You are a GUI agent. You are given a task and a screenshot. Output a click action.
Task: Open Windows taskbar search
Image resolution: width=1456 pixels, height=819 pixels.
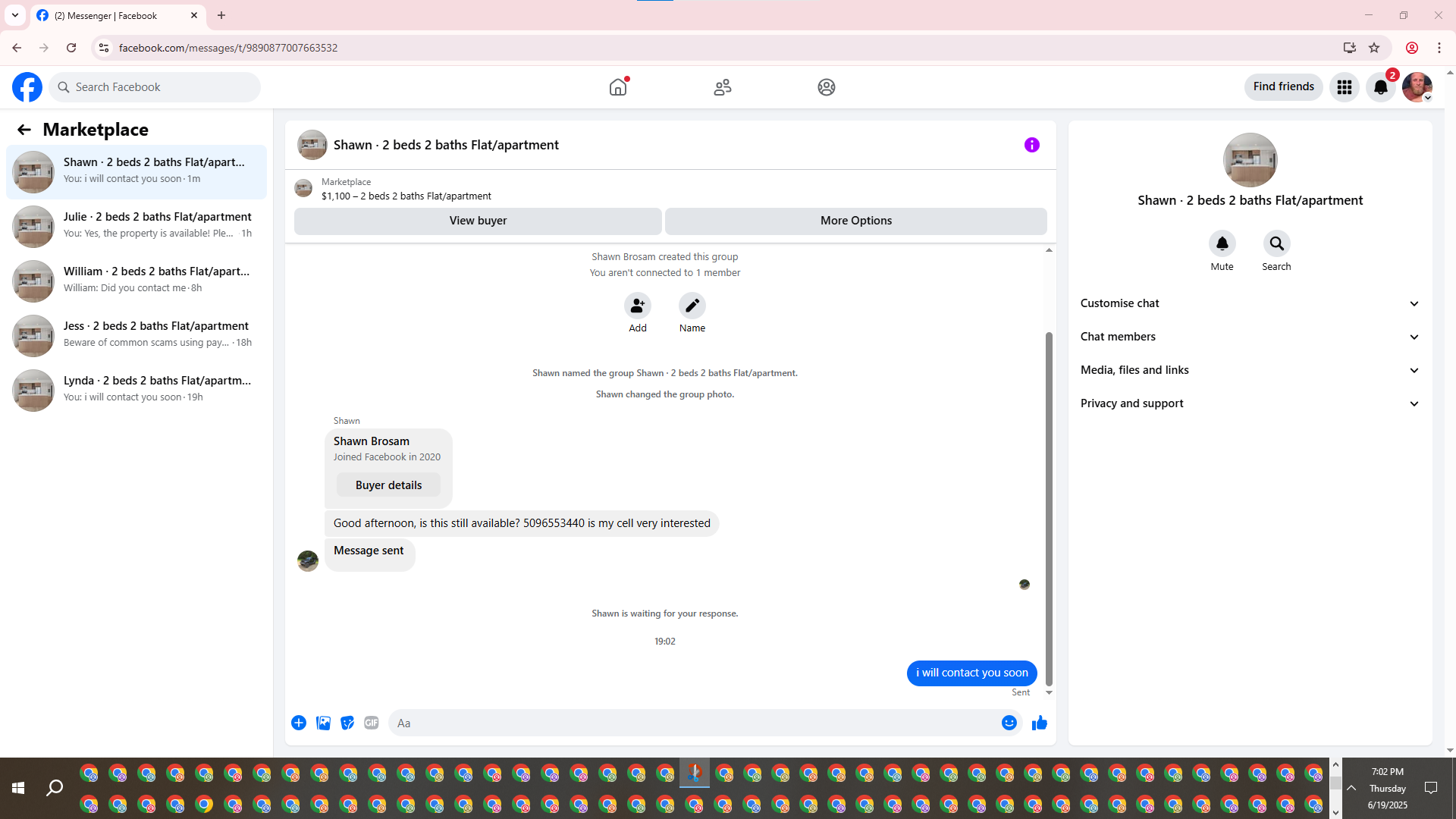(55, 789)
